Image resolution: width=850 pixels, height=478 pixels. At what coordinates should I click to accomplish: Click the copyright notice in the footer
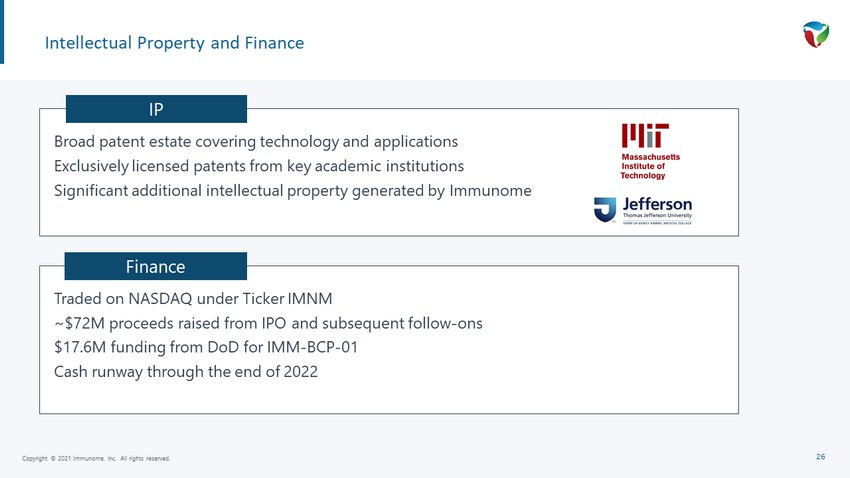click(96, 458)
